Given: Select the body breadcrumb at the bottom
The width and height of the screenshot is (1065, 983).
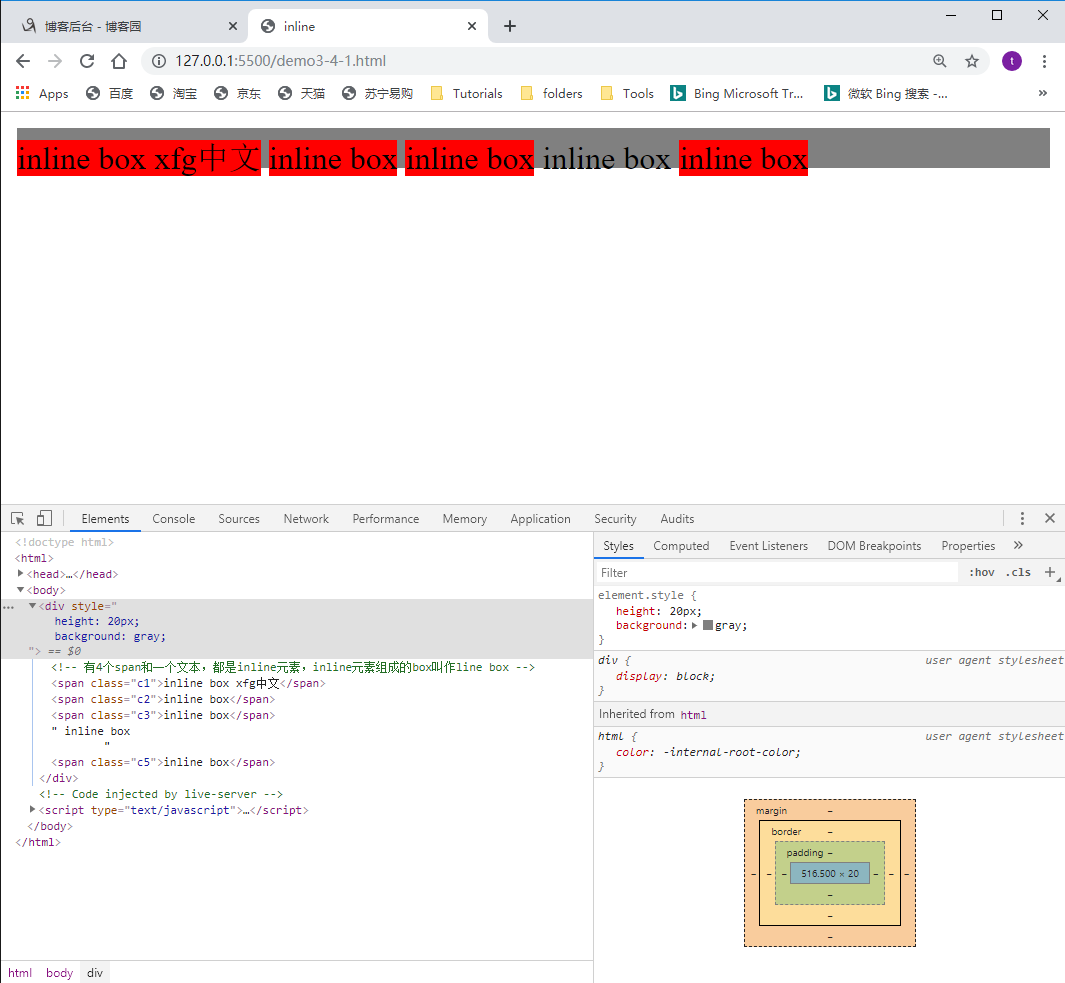Looking at the screenshot, I should tap(59, 972).
